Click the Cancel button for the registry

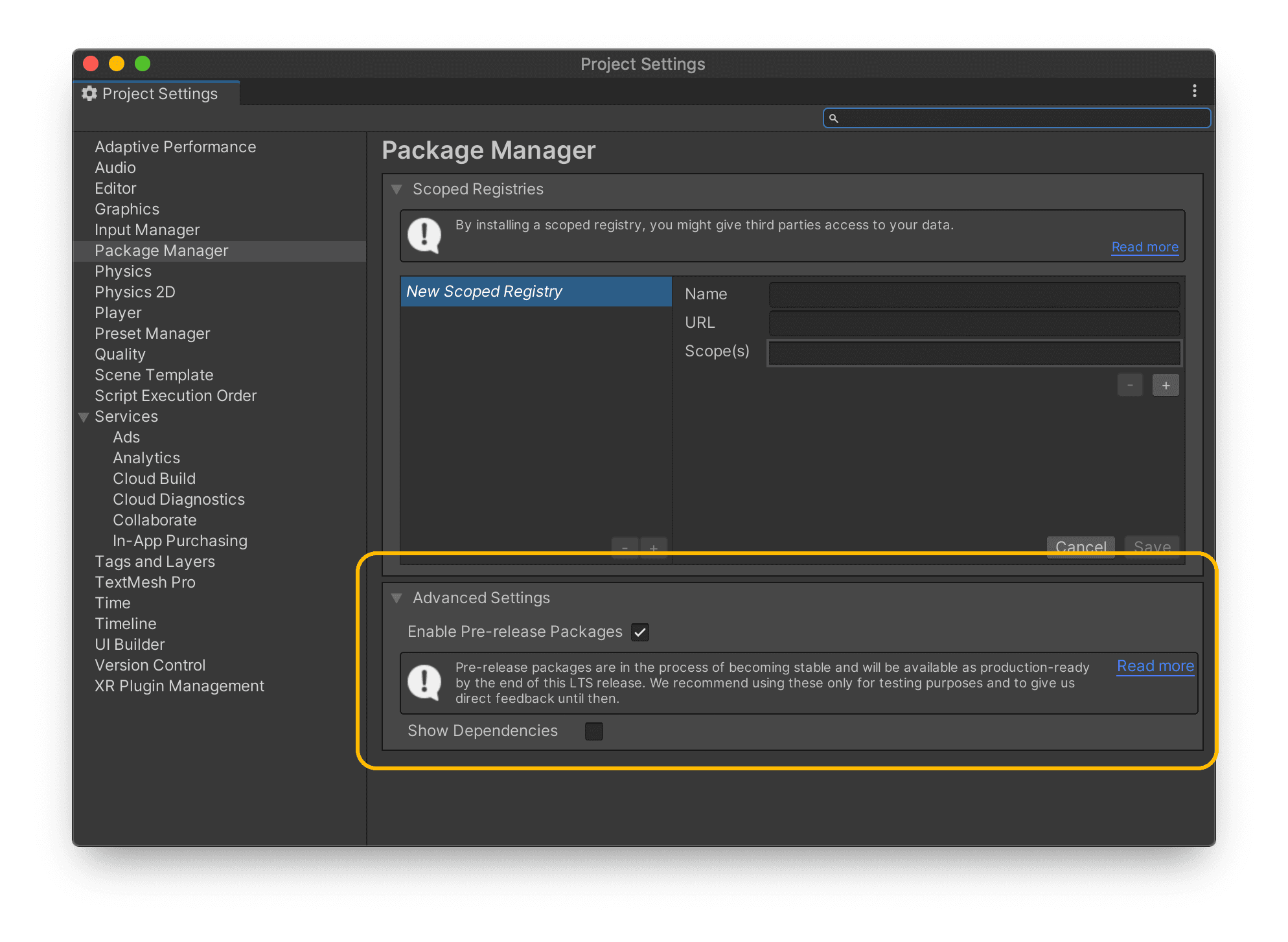pyautogui.click(x=1081, y=547)
